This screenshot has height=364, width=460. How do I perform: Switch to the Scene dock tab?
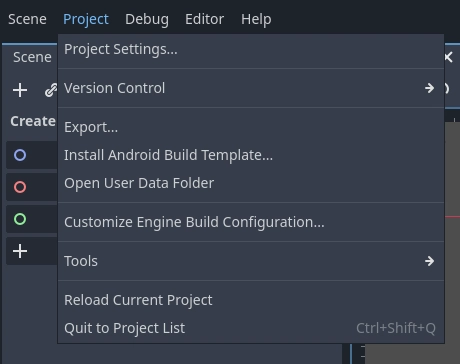tap(32, 57)
